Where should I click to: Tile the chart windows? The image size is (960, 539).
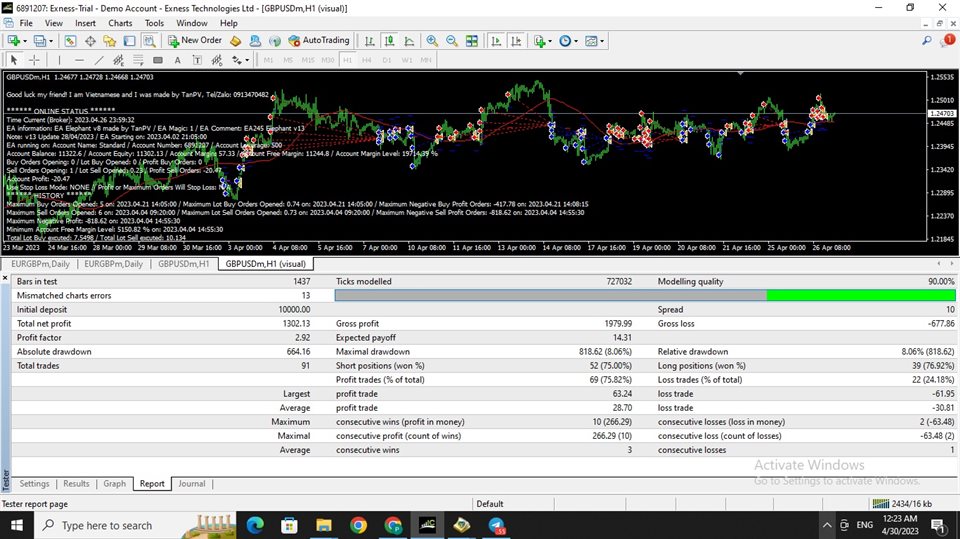point(471,41)
